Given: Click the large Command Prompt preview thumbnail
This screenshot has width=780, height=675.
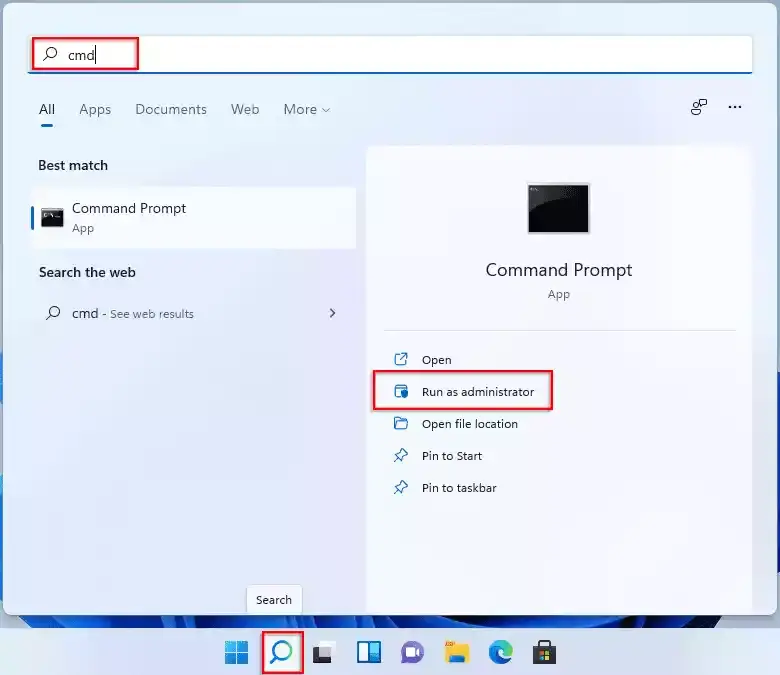Looking at the screenshot, I should click(558, 208).
